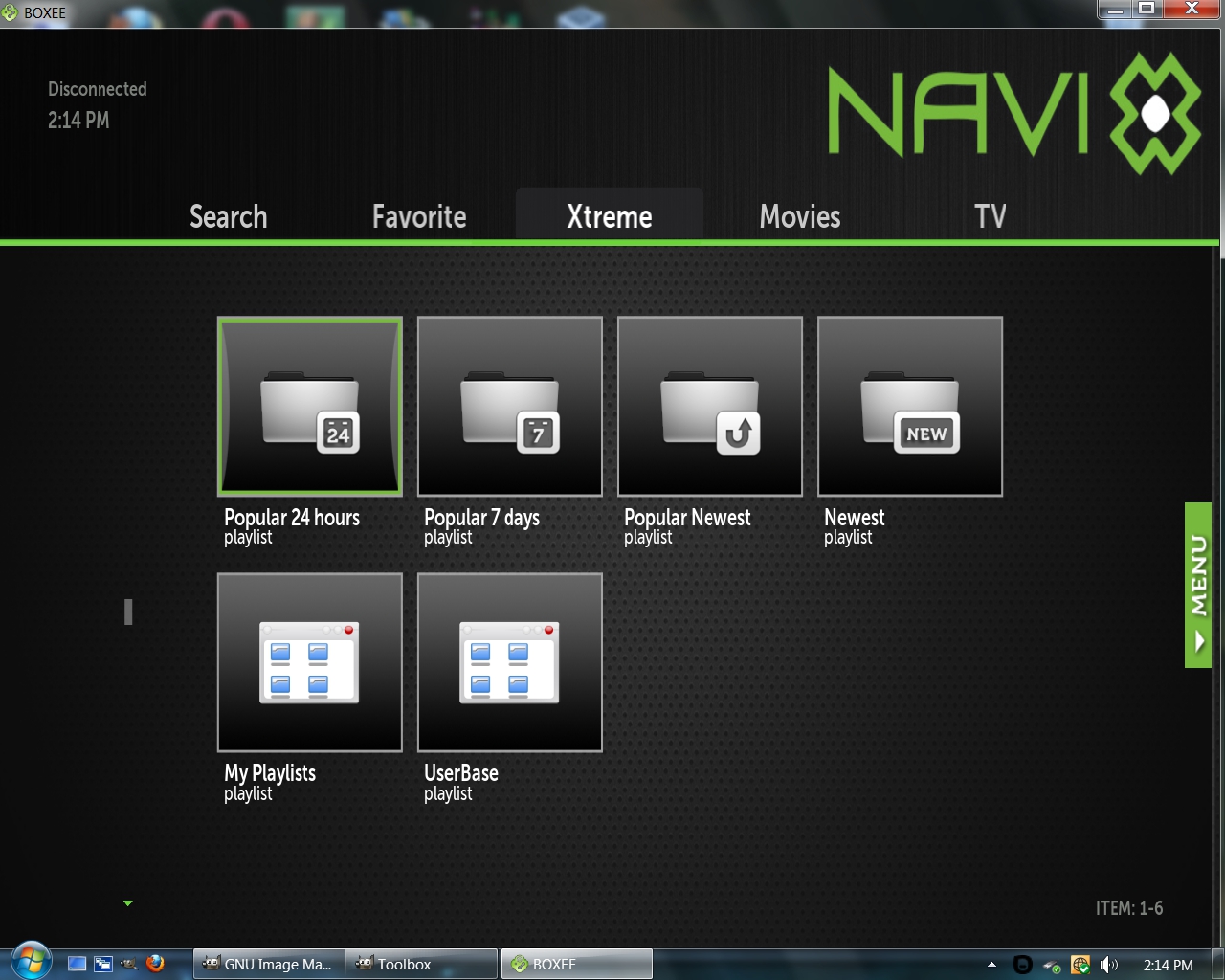Screen dimensions: 1225x980
Task: Open the Windows Start menu
Action: click(32, 962)
